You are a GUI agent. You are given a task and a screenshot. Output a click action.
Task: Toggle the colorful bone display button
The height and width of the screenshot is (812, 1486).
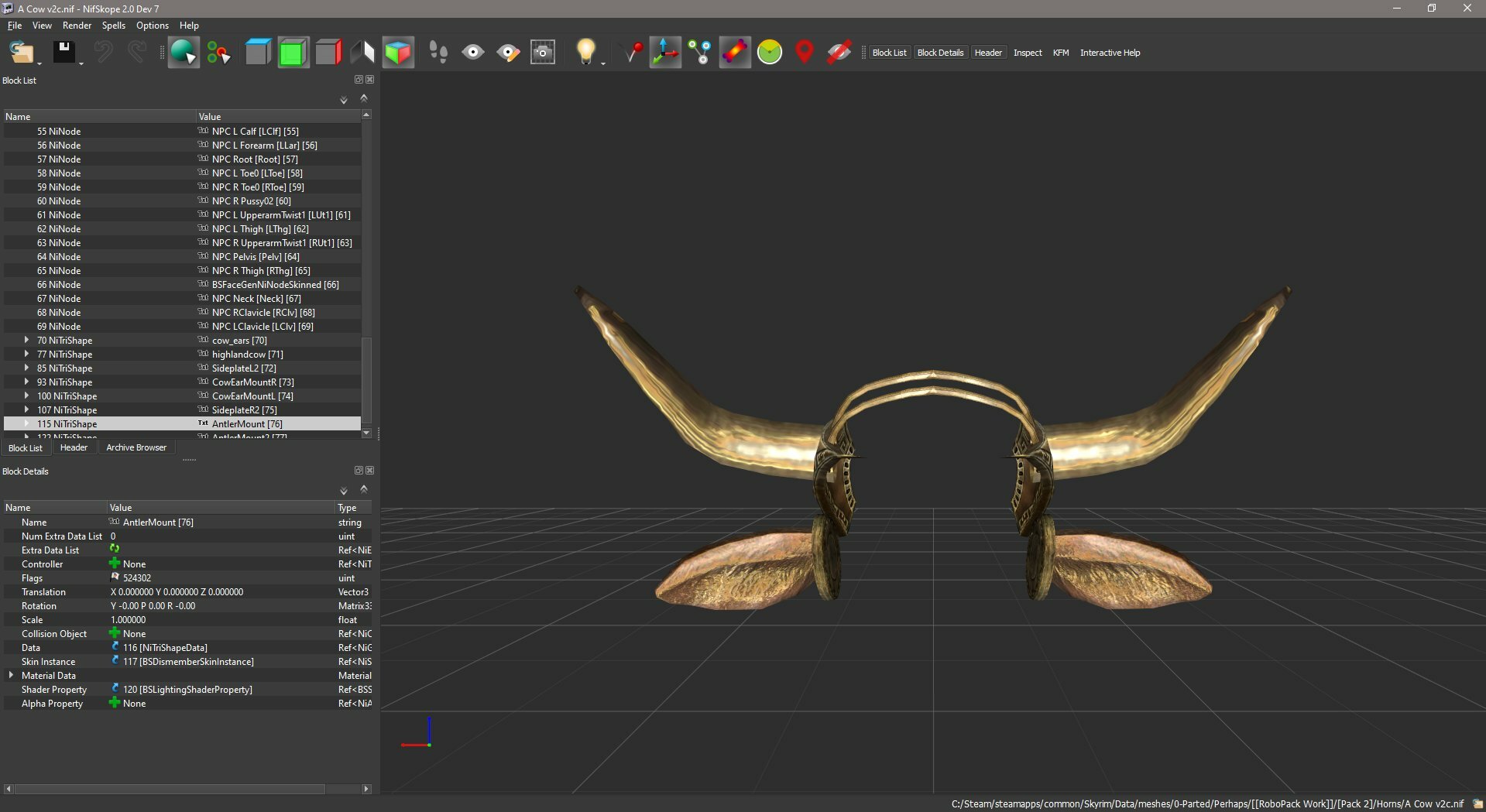735,53
